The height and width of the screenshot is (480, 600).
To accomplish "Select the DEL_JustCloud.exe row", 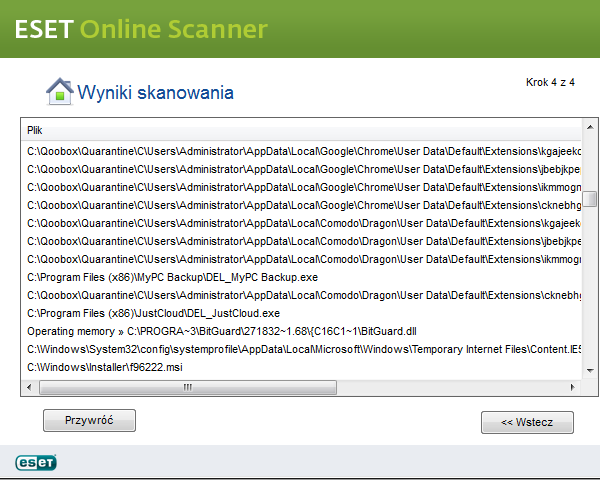I will (302, 313).
